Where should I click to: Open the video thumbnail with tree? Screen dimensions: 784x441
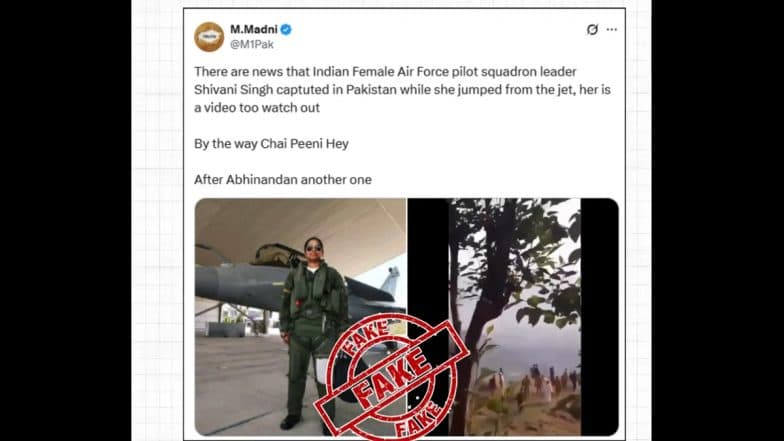click(514, 317)
